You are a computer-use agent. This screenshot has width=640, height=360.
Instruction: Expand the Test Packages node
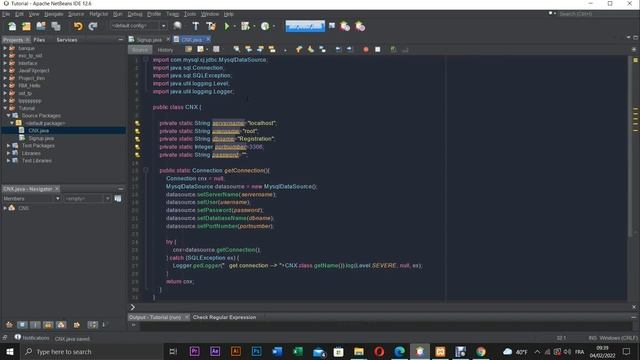8,145
